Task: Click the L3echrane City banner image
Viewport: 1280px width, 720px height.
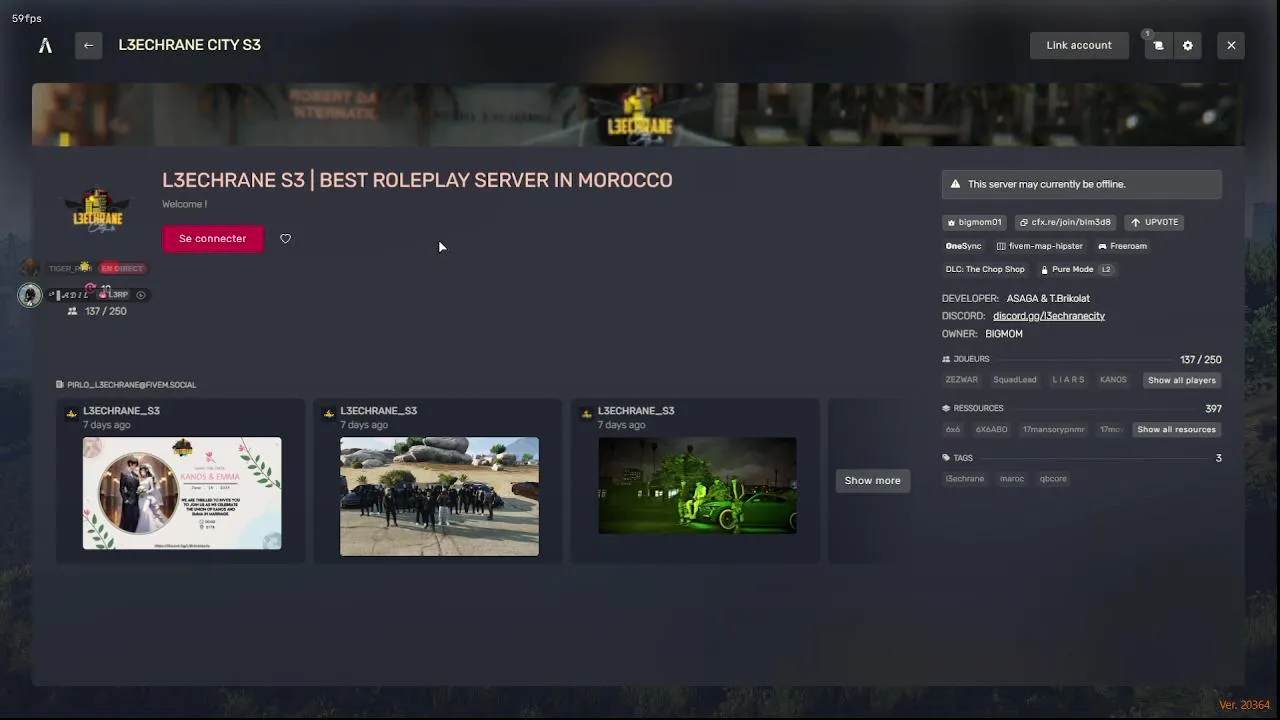Action: [x=638, y=115]
